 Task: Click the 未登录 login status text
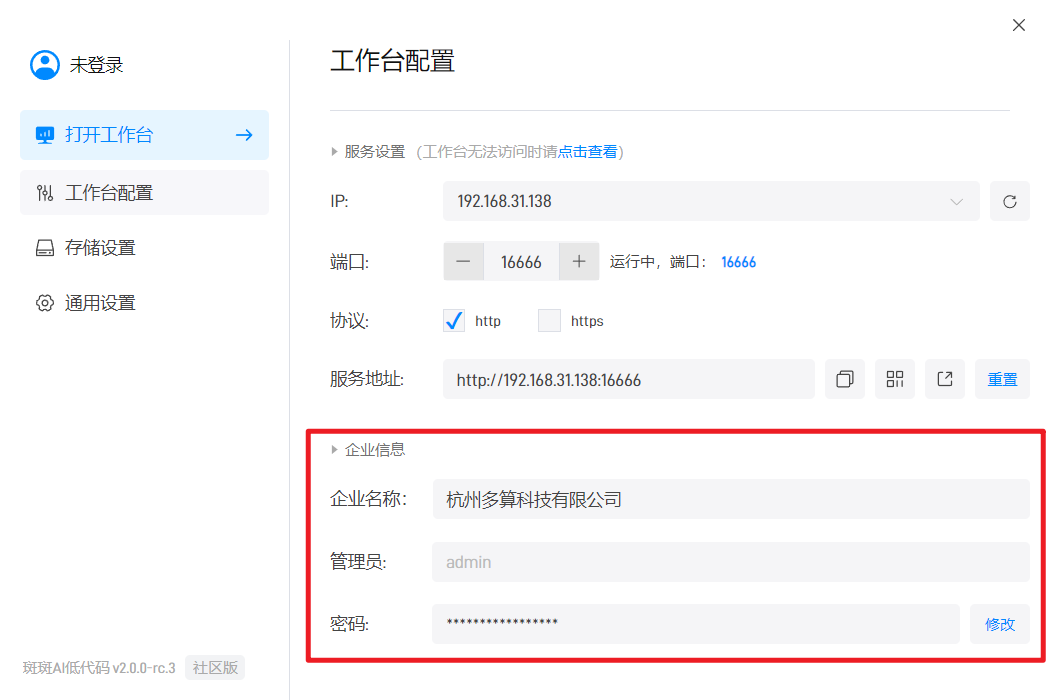point(96,65)
